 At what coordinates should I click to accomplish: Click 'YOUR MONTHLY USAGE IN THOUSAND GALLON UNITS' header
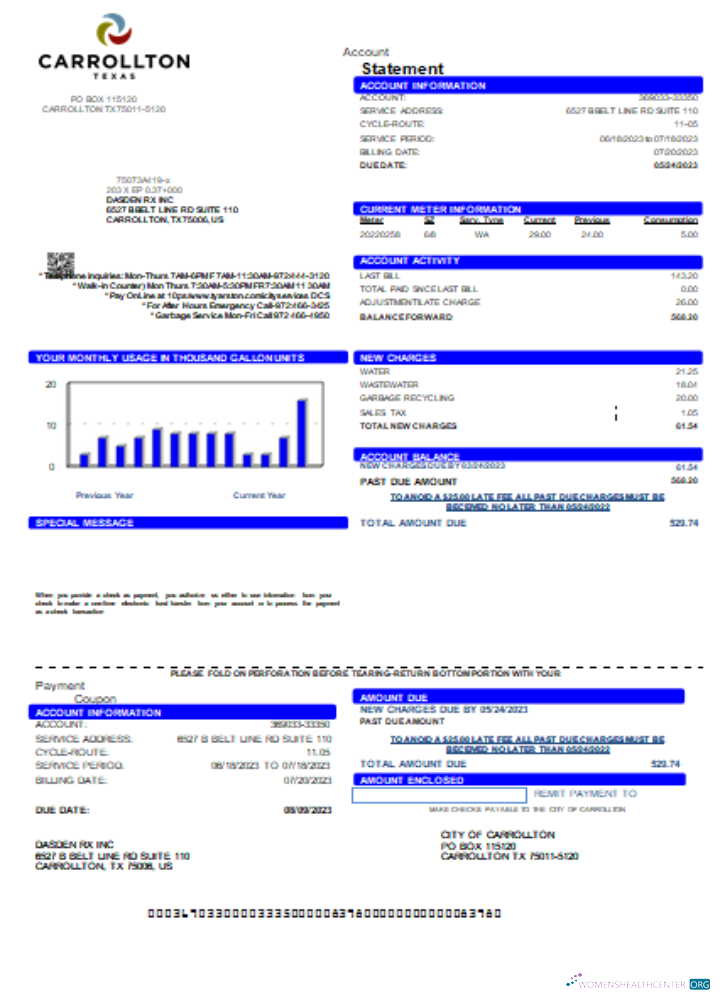[188, 358]
